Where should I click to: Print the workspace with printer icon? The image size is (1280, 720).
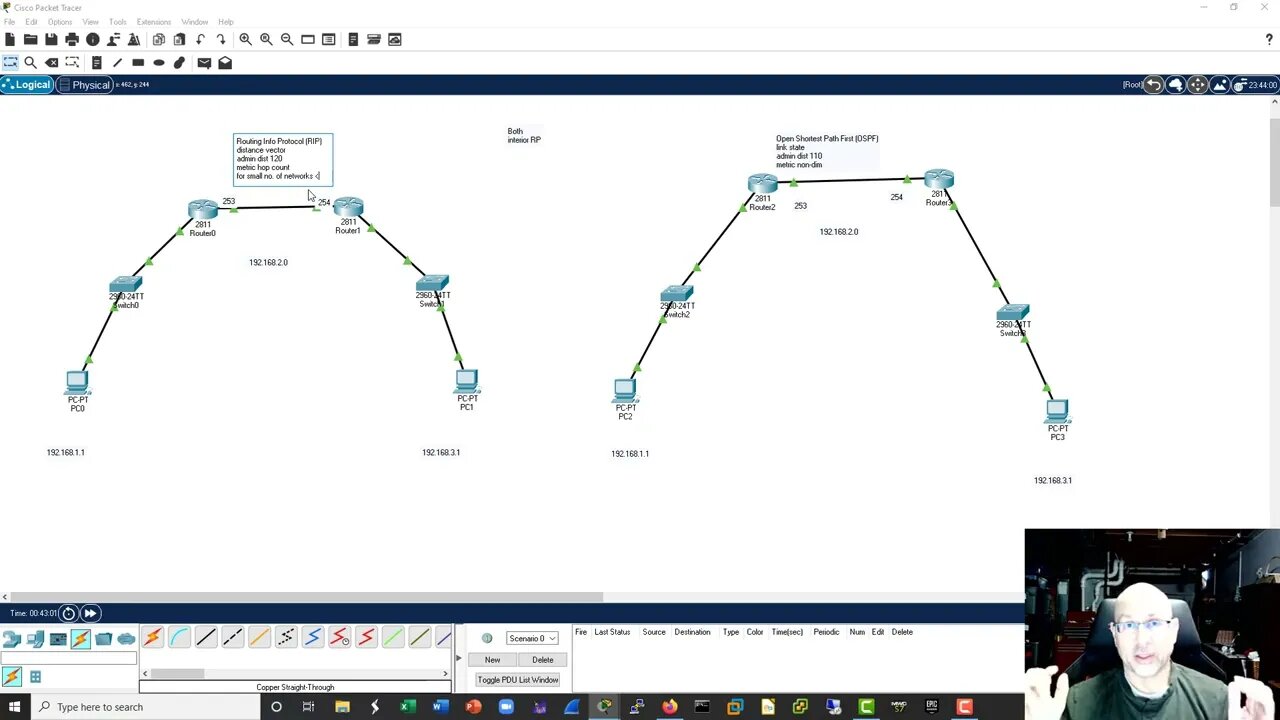[x=72, y=39]
